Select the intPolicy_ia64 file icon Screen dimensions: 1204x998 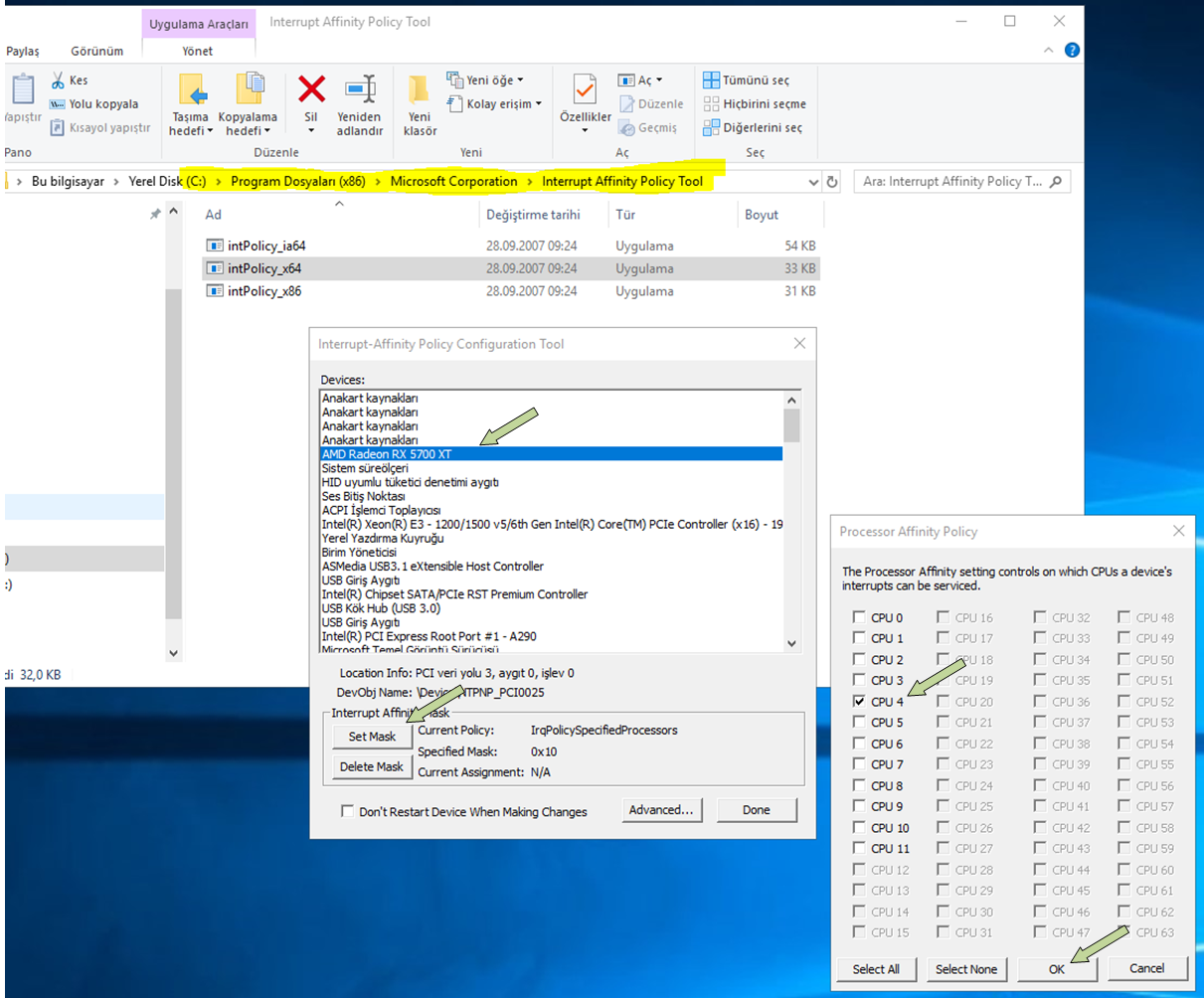pos(215,246)
